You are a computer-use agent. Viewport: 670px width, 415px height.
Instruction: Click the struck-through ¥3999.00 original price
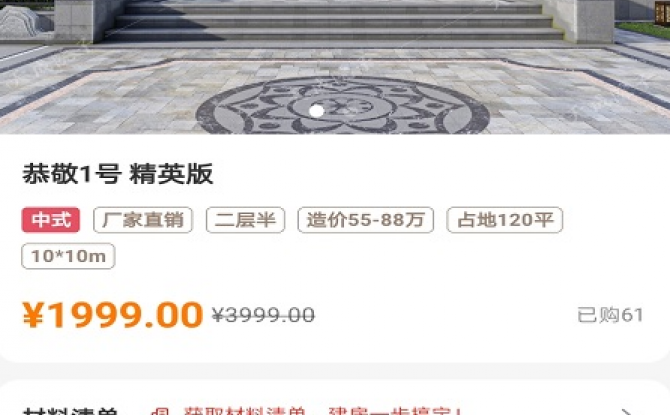click(264, 315)
